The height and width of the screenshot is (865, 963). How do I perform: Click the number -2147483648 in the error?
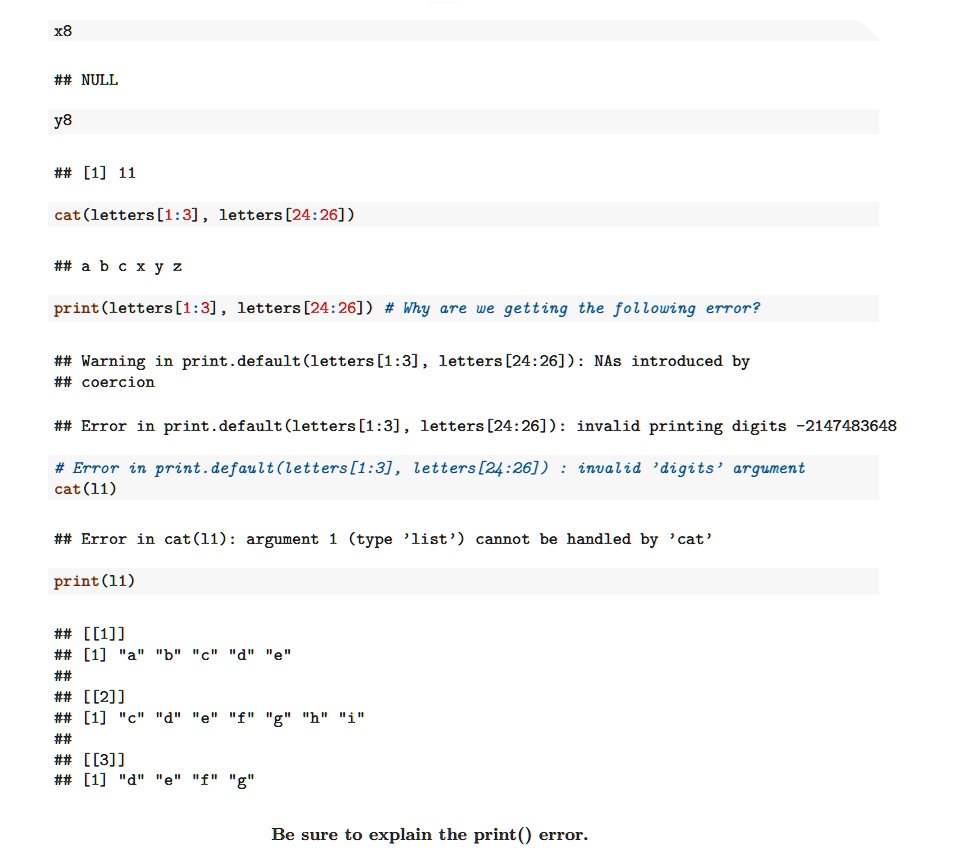(846, 426)
